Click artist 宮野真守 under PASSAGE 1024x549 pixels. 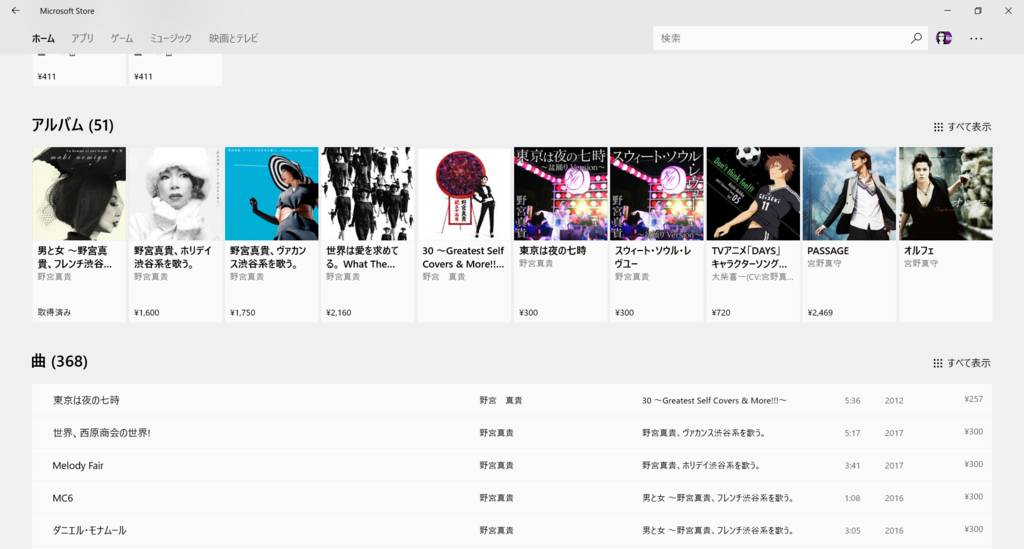[x=824, y=264]
